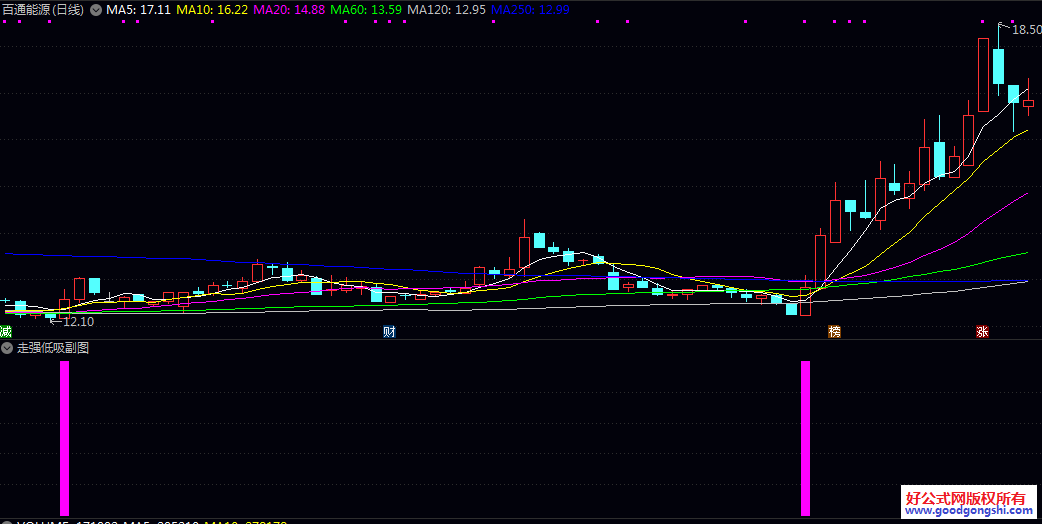1042x524 pixels.
Task: Click the 财 financial report marker icon
Action: (389, 331)
